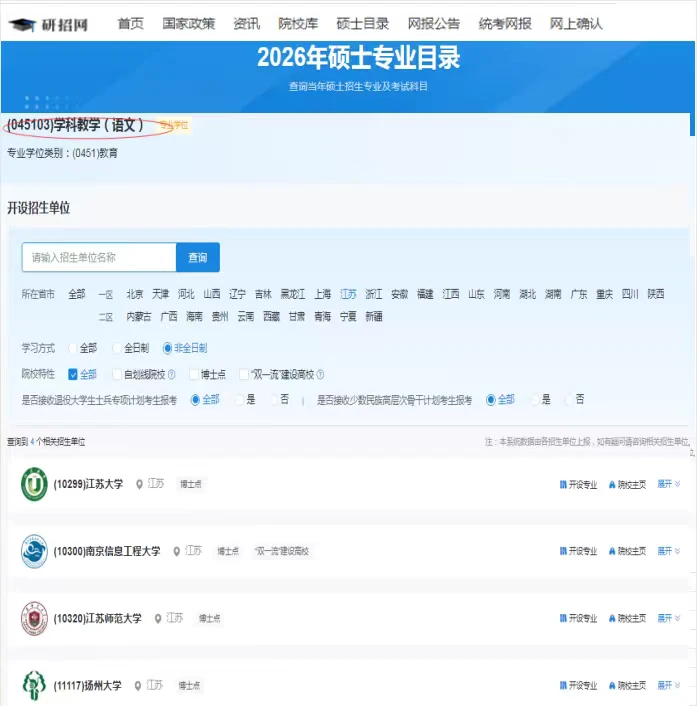This screenshot has width=697, height=706.
Task: Open the 扬州大学 university logo
Action: (34, 685)
